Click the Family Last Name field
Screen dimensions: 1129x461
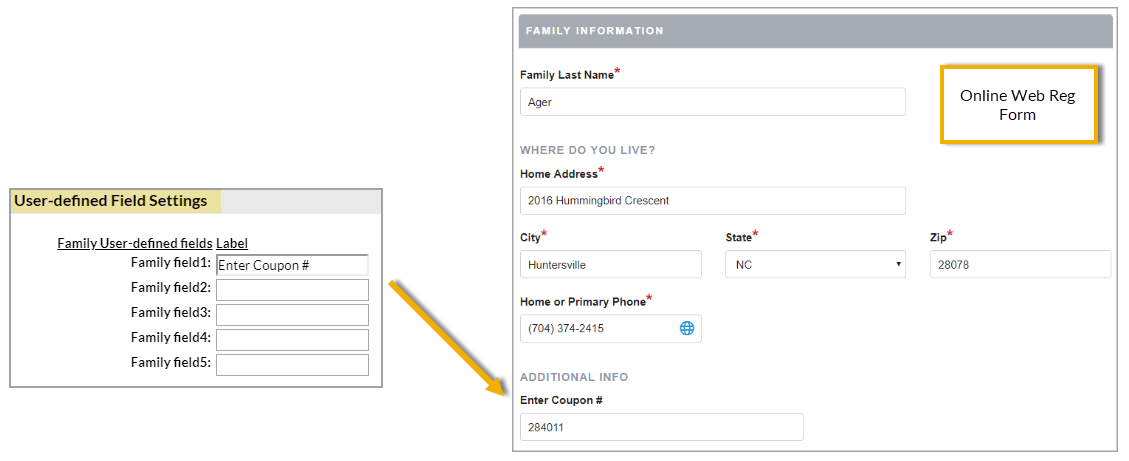[712, 102]
